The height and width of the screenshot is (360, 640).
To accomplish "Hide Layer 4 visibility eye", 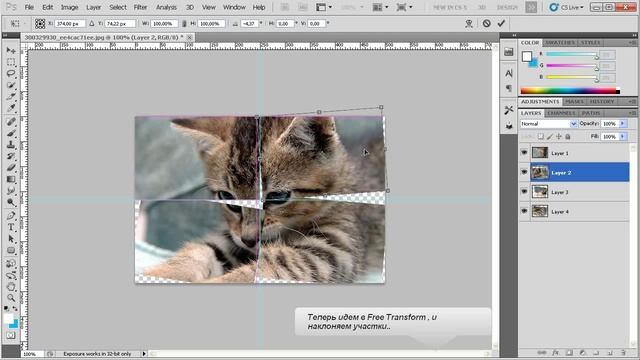I will click(524, 211).
